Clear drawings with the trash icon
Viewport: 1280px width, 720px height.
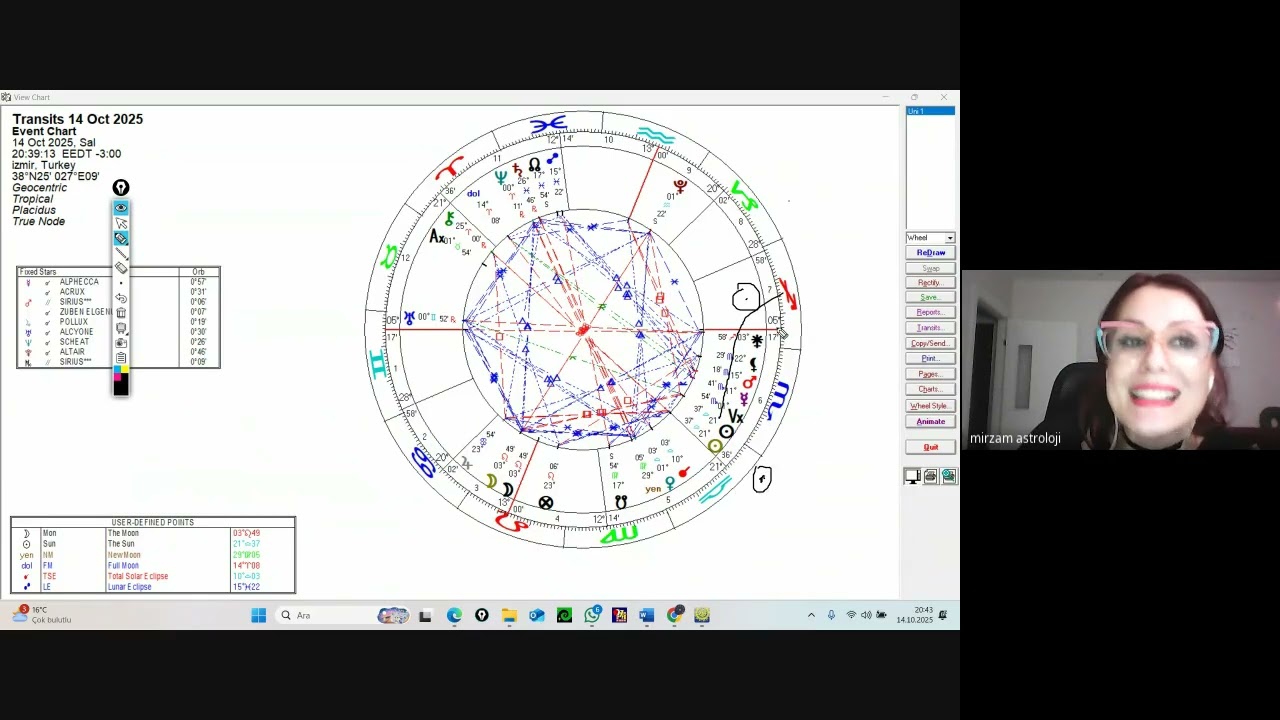pos(121,313)
